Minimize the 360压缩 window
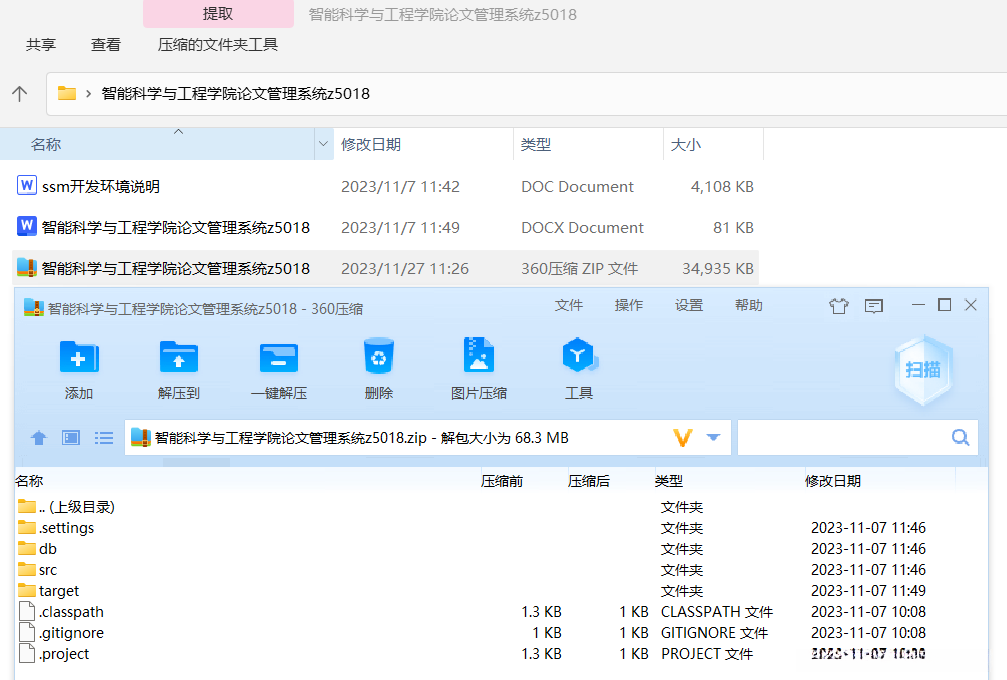Screen dimensions: 1007x680 918,305
